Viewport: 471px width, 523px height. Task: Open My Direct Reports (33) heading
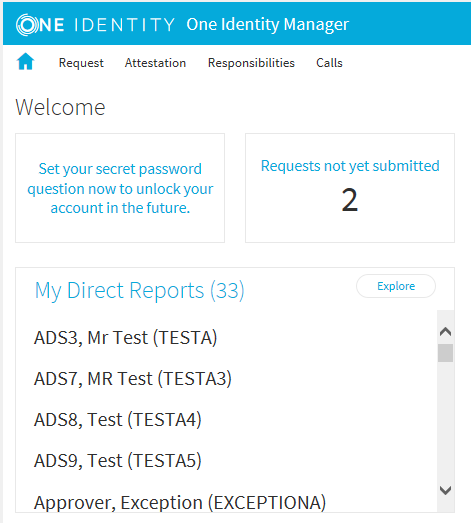tap(140, 291)
